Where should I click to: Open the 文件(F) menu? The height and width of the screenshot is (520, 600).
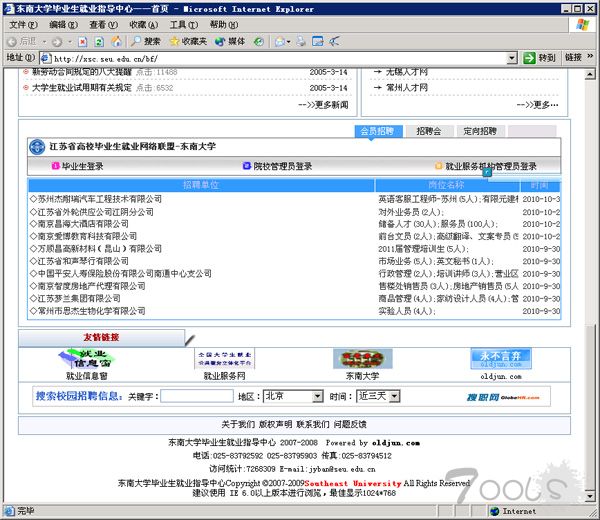(x=23, y=25)
